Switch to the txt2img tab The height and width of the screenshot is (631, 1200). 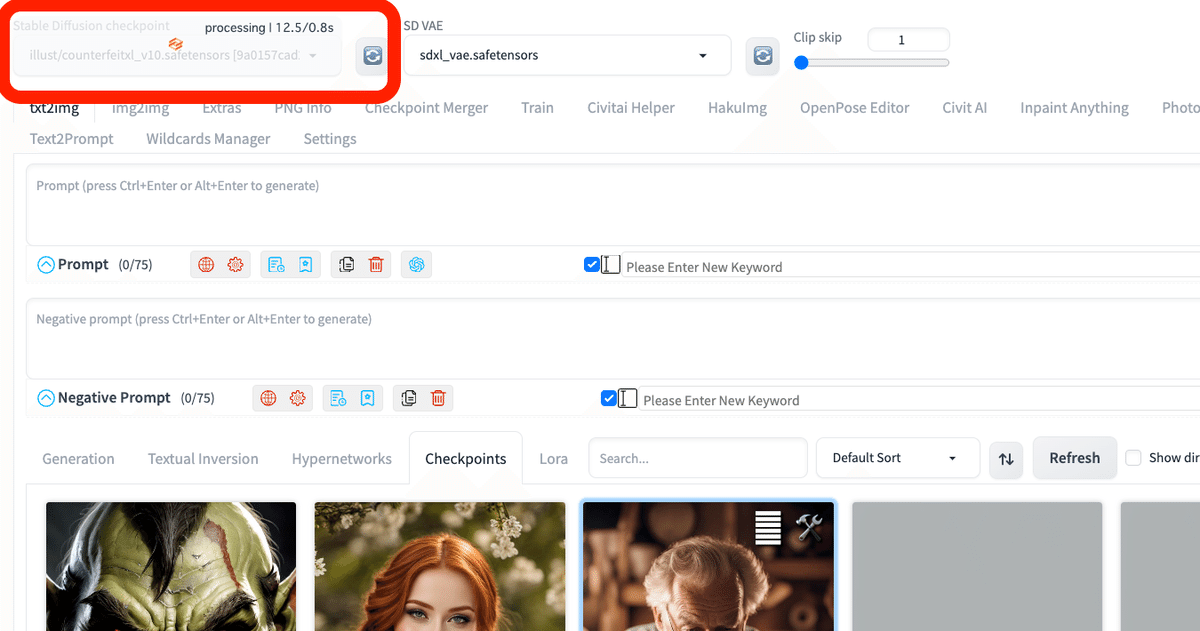[x=54, y=108]
